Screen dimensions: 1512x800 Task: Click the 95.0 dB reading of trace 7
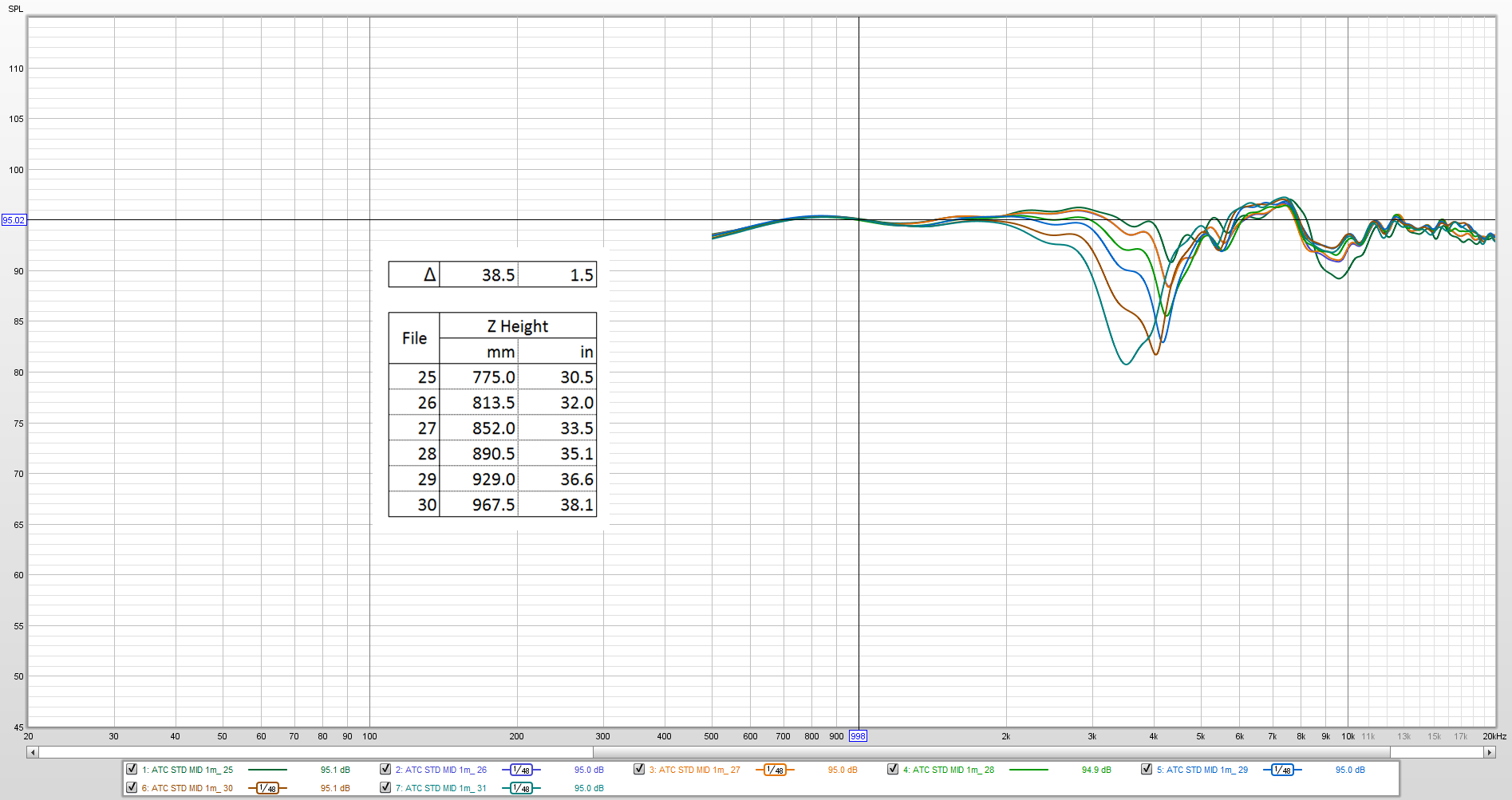(589, 788)
